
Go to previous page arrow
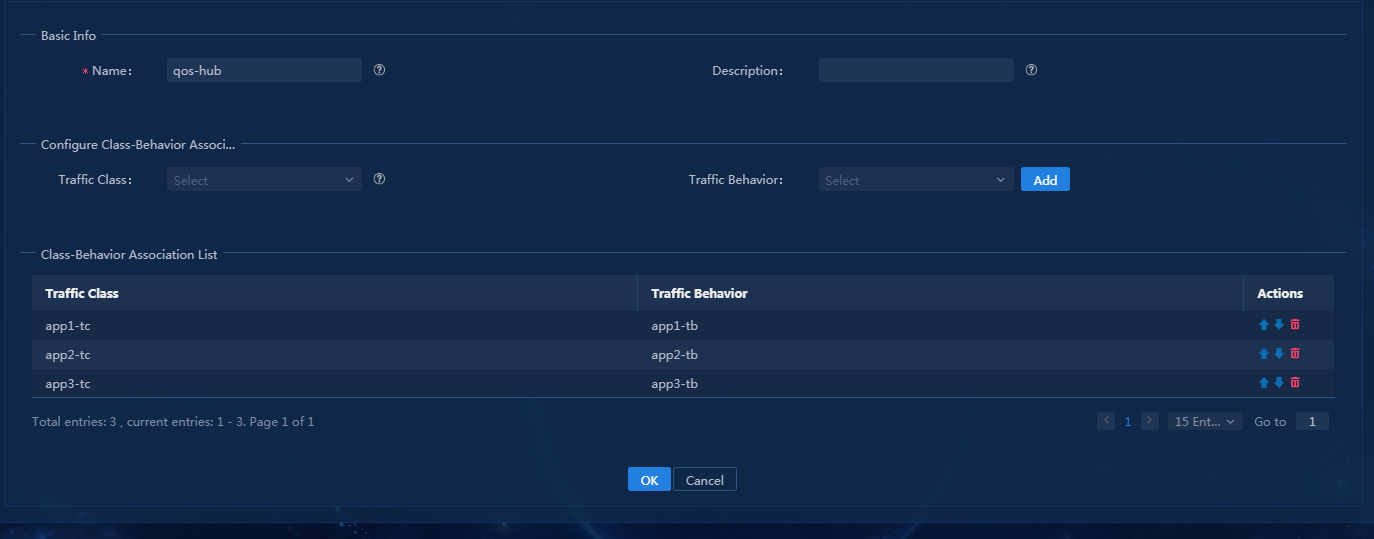click(1106, 421)
